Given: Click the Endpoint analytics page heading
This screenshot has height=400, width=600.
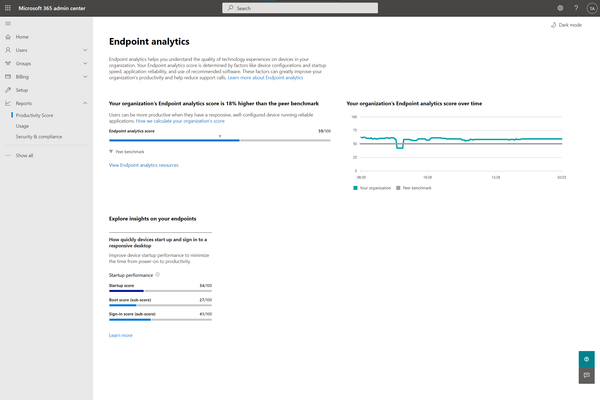Looking at the screenshot, I should tap(149, 41).
